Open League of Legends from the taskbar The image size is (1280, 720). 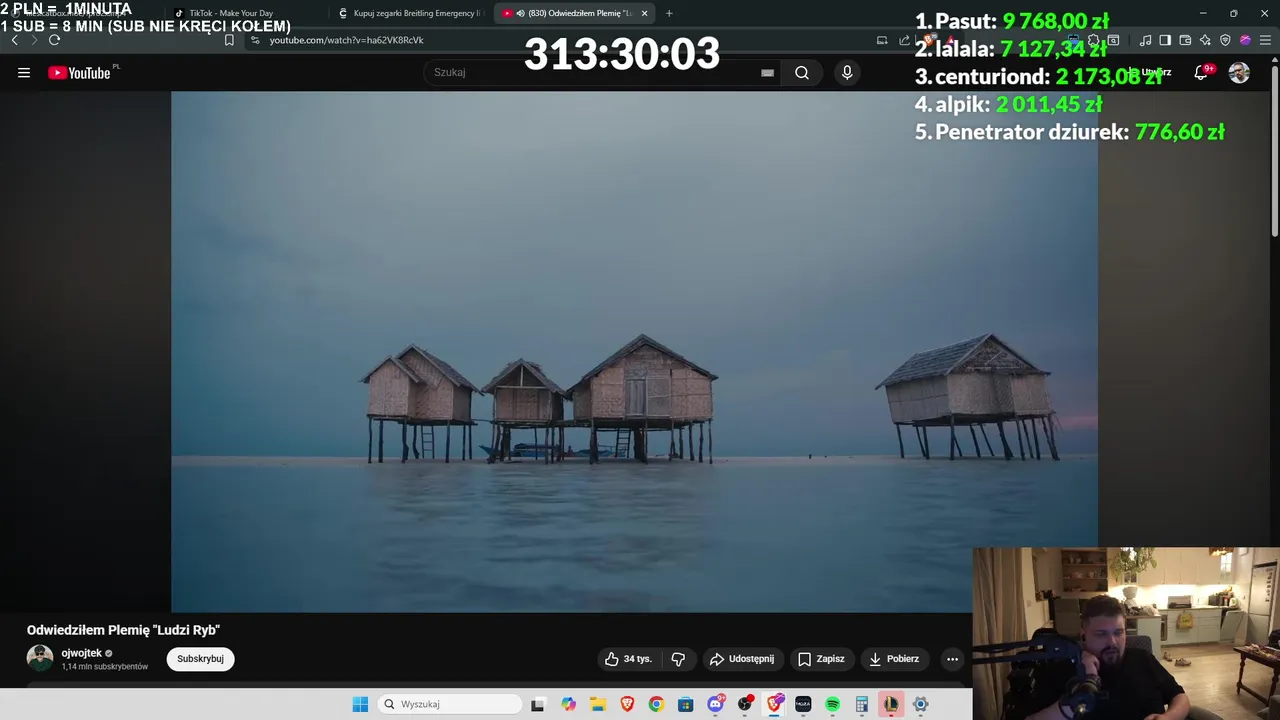pyautogui.click(x=890, y=704)
